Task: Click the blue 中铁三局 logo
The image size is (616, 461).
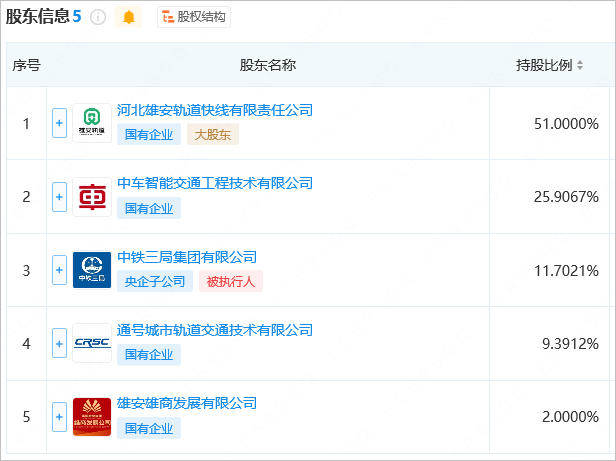Action: (x=92, y=270)
